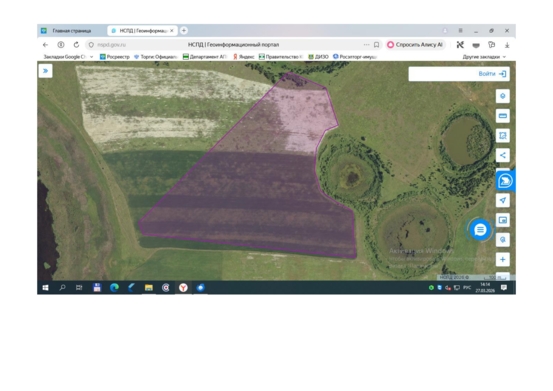The height and width of the screenshot is (391, 553).
Task: Expand the Закладки Google Chrome folder
Action: click(x=68, y=57)
